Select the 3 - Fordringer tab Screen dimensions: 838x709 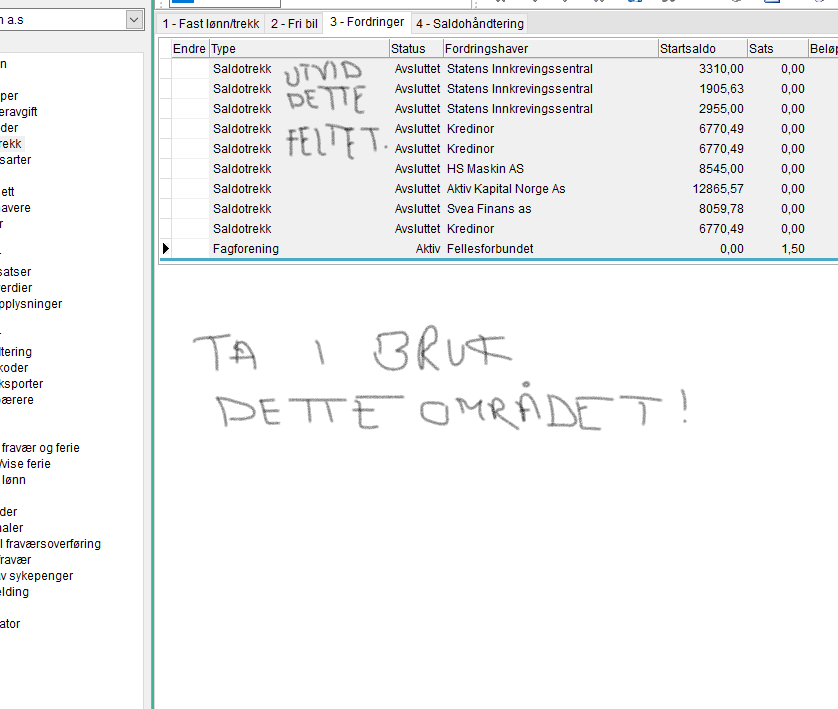click(x=367, y=22)
